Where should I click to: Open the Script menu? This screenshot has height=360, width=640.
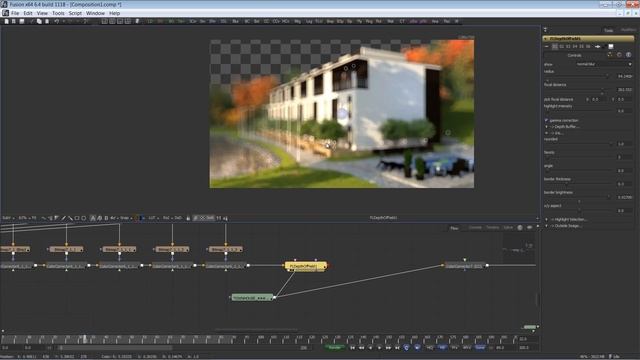pyautogui.click(x=75, y=13)
